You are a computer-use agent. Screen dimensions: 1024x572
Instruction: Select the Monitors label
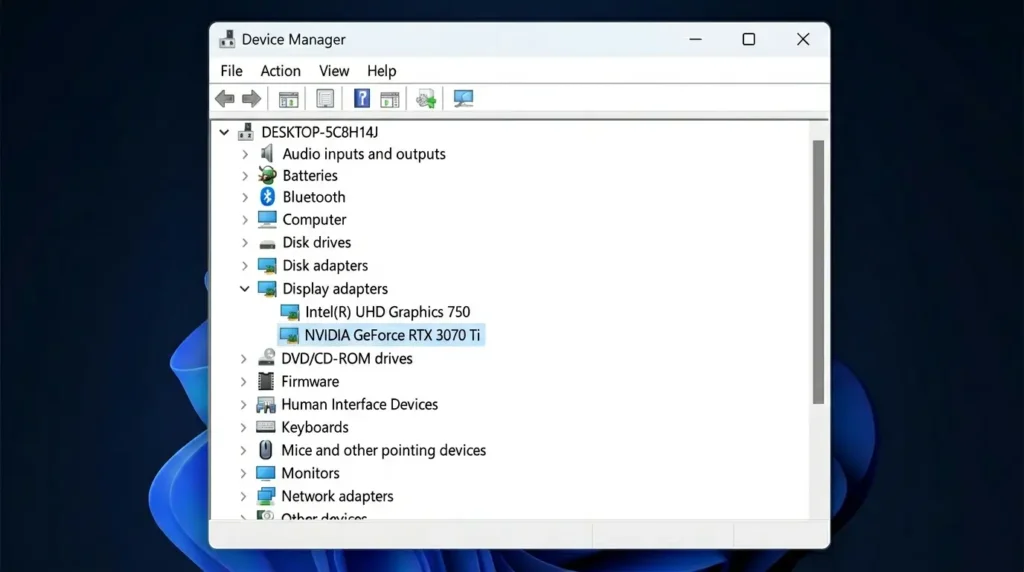point(310,473)
